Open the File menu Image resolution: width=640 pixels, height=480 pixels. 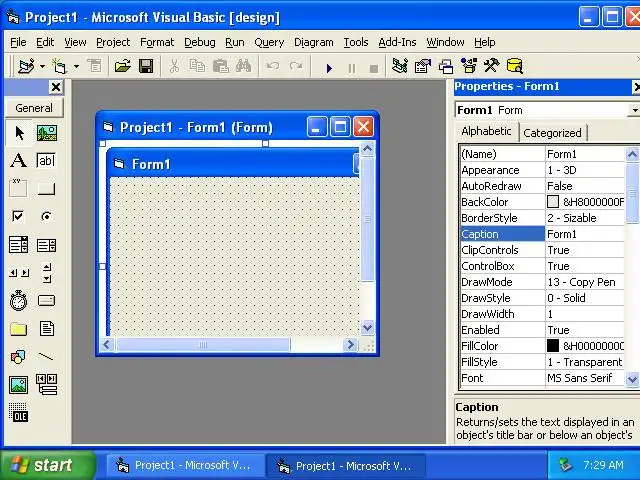point(18,42)
